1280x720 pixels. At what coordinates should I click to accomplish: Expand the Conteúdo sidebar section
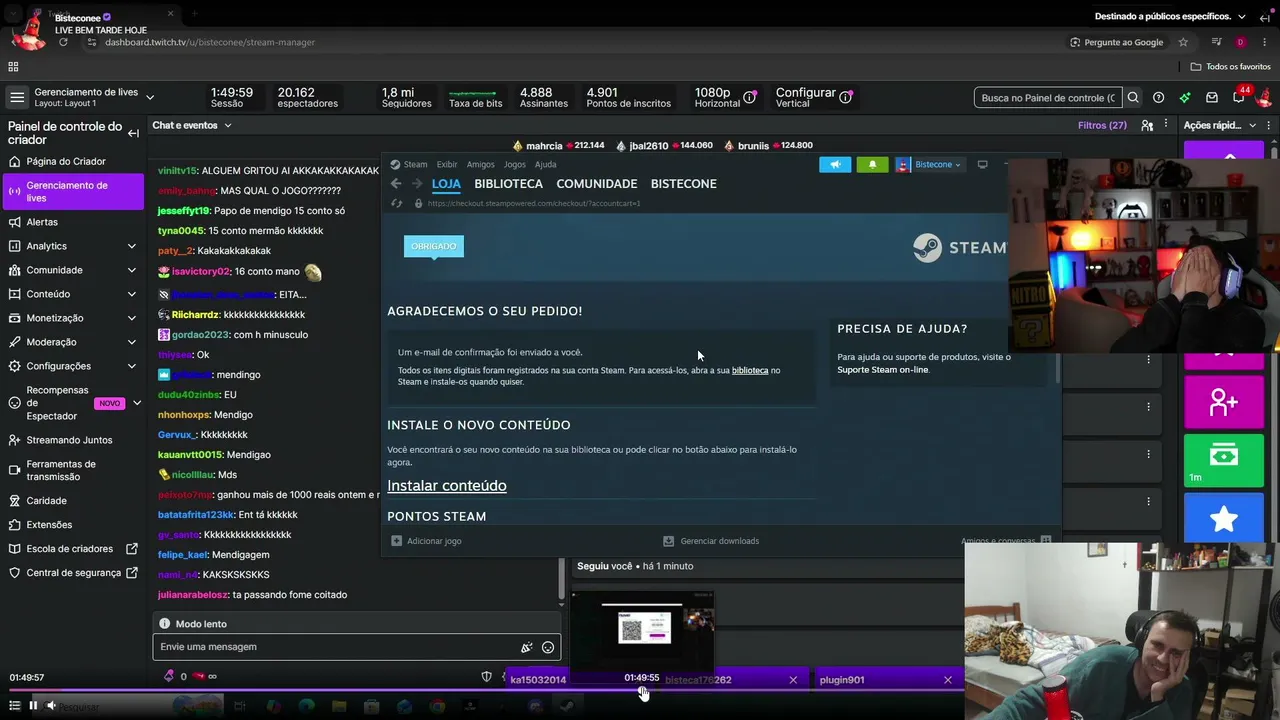(x=132, y=294)
